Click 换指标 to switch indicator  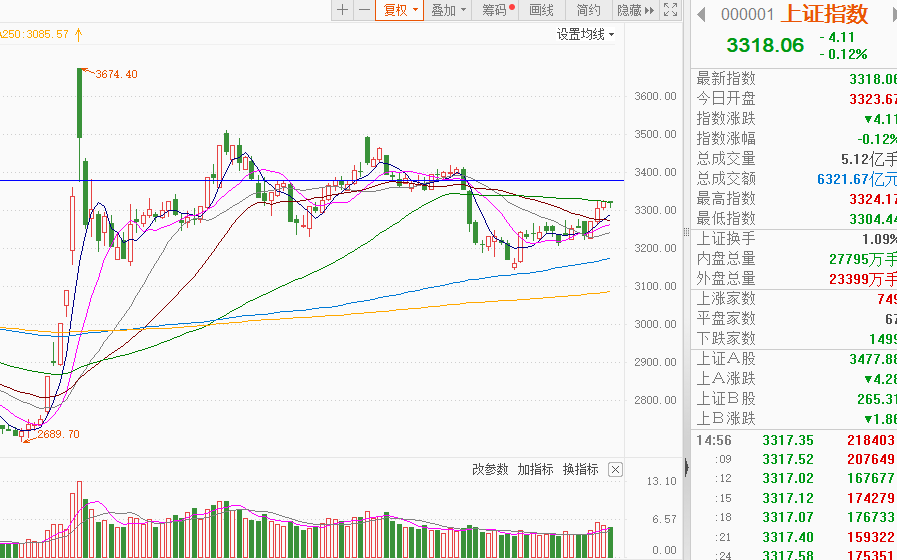pos(580,469)
